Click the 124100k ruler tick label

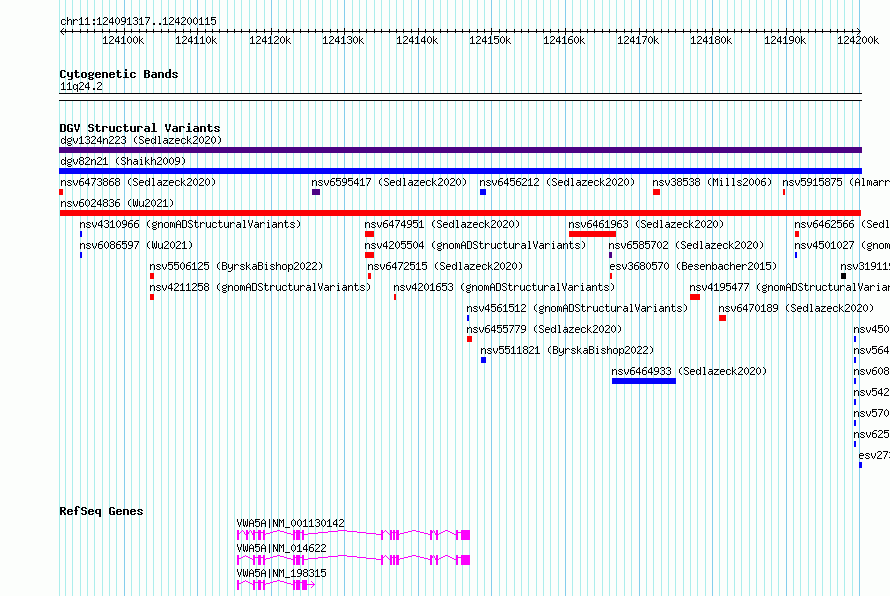tap(123, 40)
